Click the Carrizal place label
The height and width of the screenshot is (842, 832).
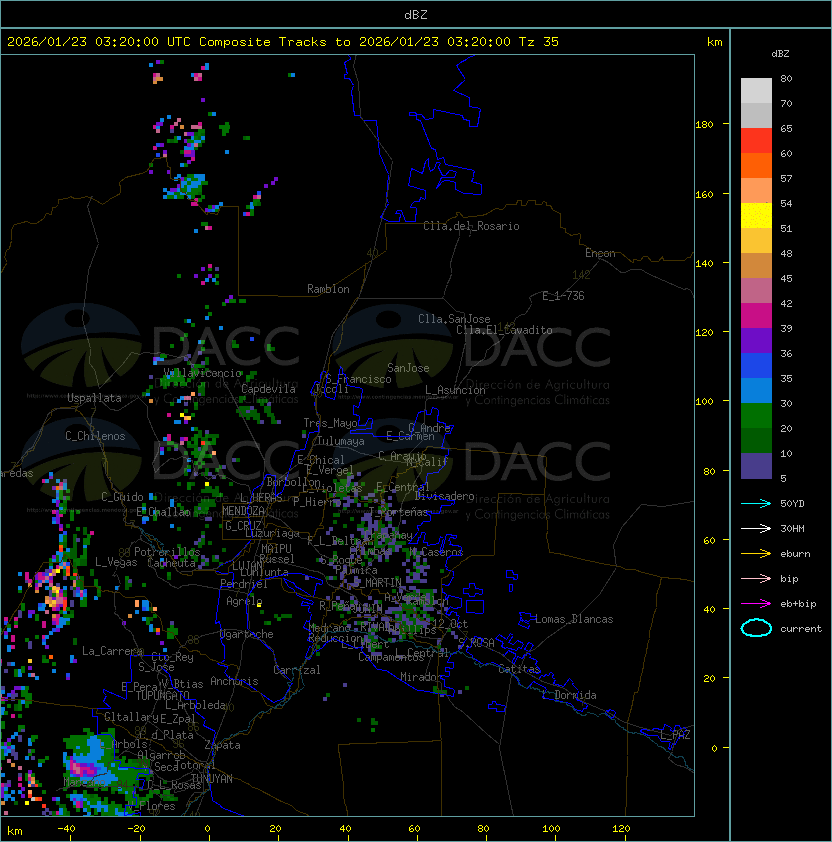296,670
